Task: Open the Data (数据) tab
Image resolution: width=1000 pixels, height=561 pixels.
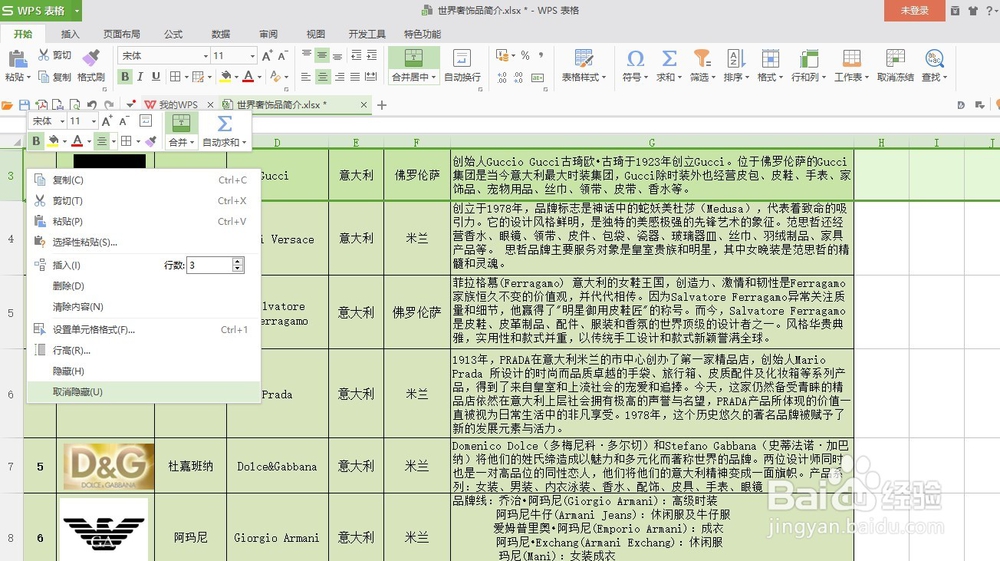Action: 221,34
